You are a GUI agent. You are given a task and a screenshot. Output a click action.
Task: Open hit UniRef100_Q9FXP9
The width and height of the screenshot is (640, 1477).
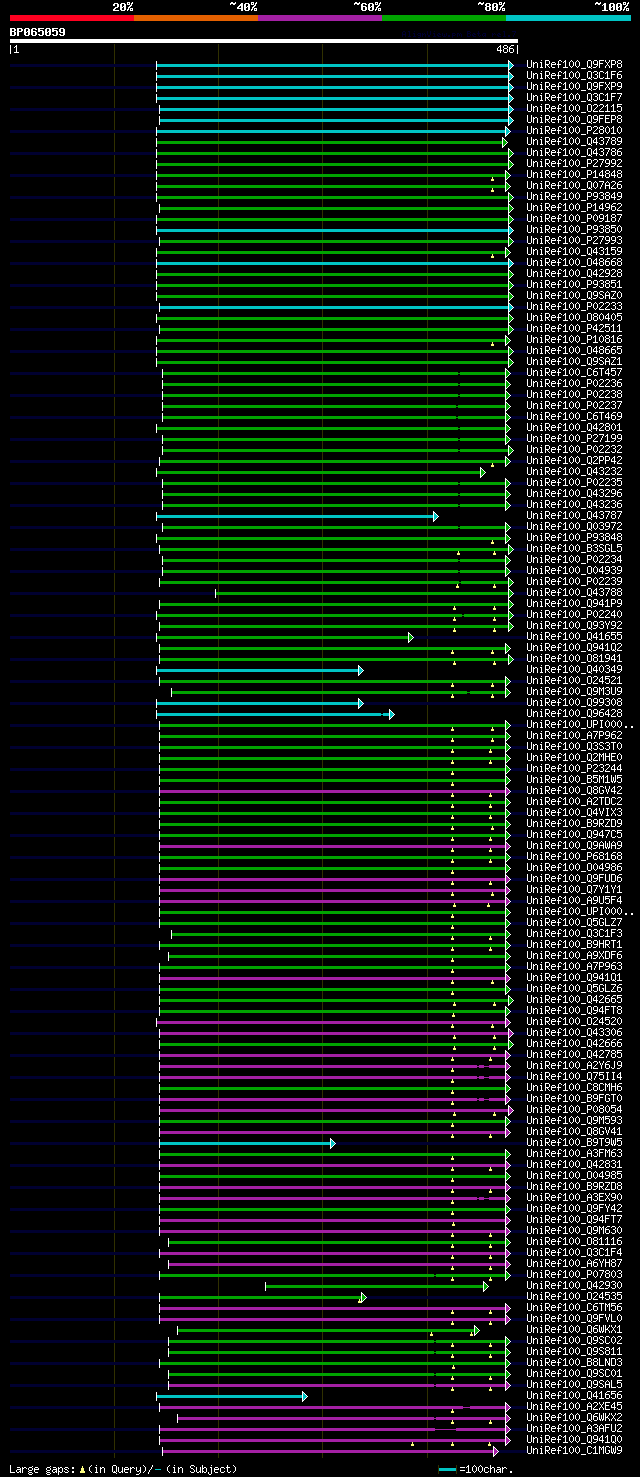tap(574, 86)
